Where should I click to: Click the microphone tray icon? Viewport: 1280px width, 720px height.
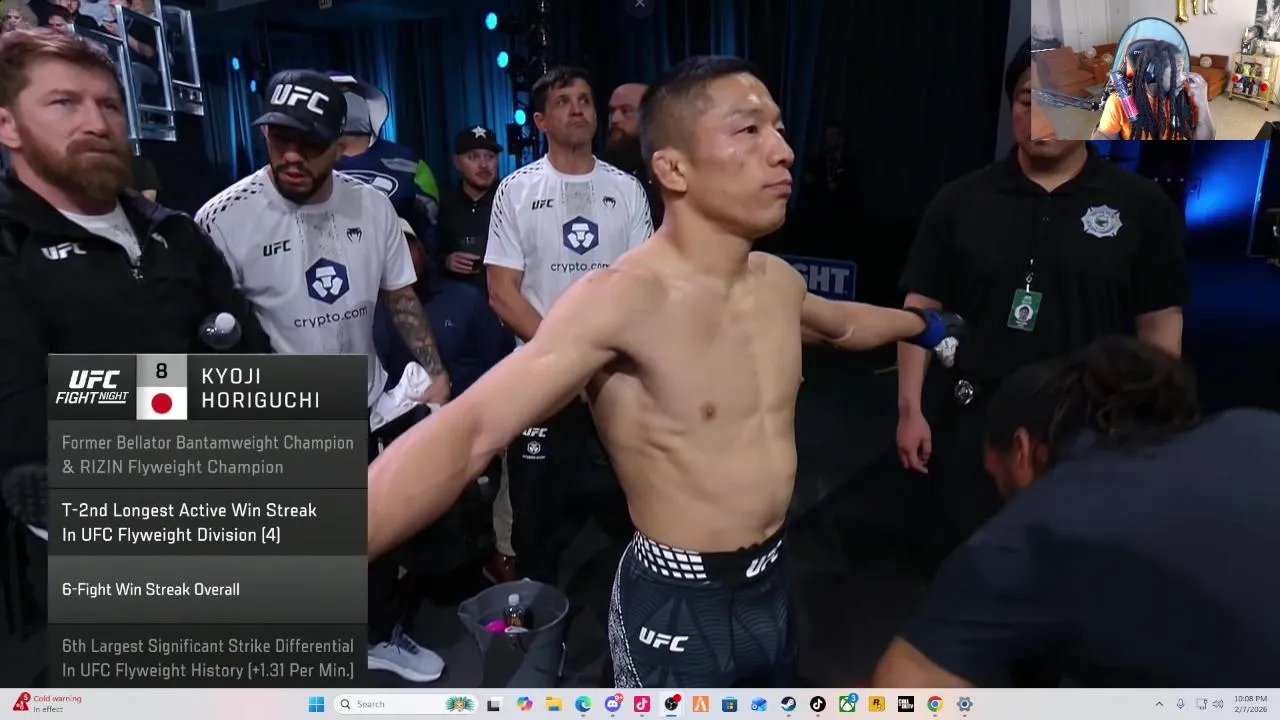click(1181, 704)
